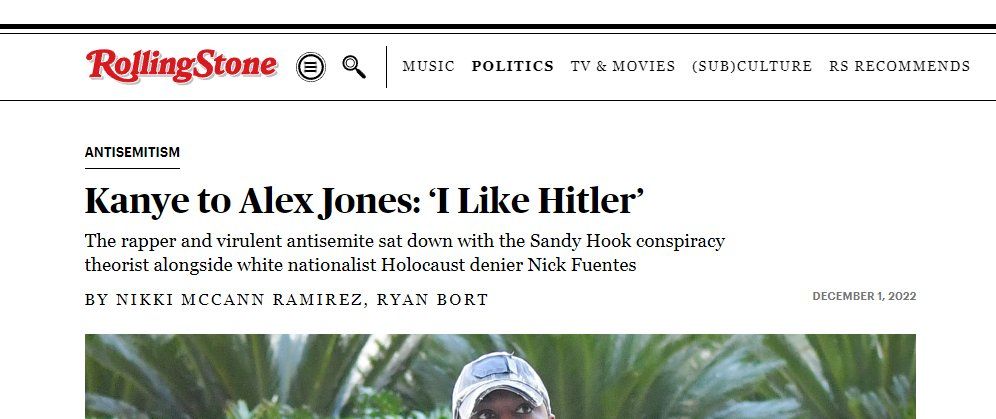Open the TV & Movies section
The height and width of the screenshot is (419, 996).
623,67
